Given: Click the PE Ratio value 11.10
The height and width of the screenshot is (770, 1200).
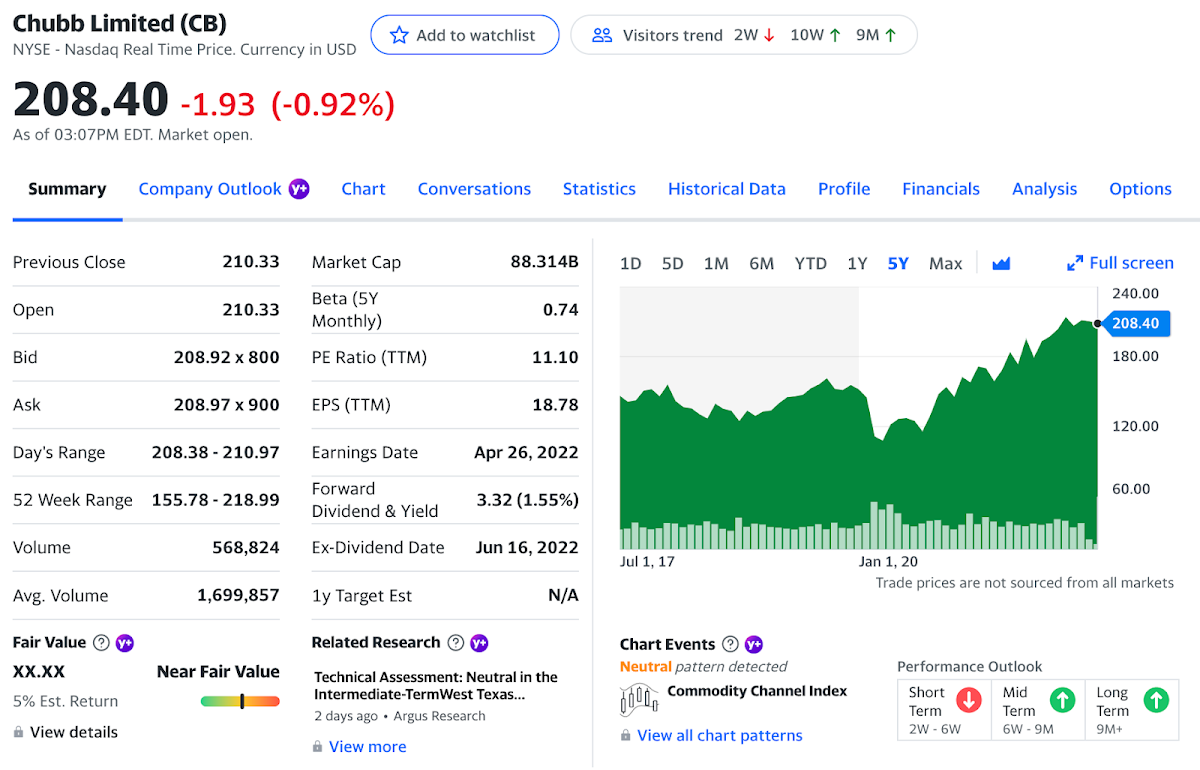Looking at the screenshot, I should tap(556, 357).
